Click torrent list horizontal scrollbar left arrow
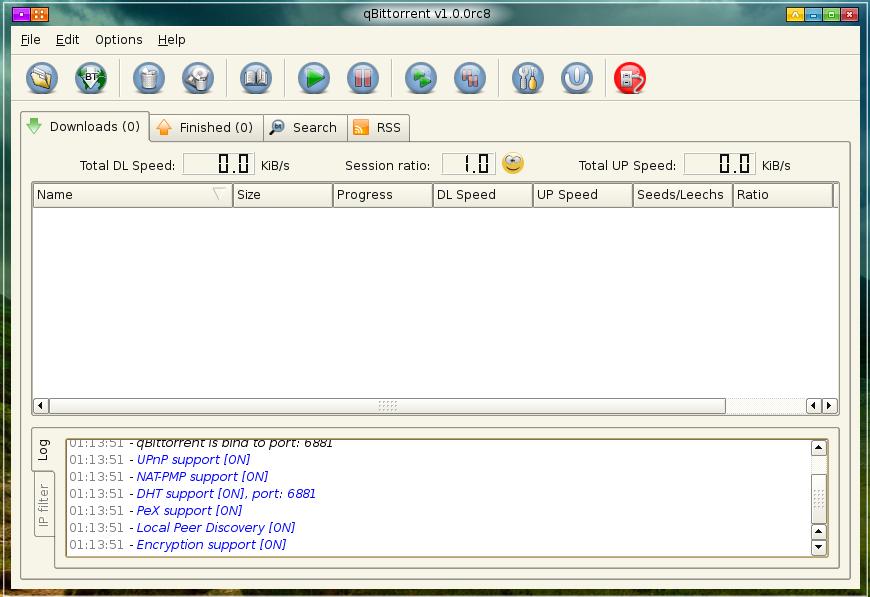Viewport: 870px width, 597px height. pyautogui.click(x=41, y=406)
